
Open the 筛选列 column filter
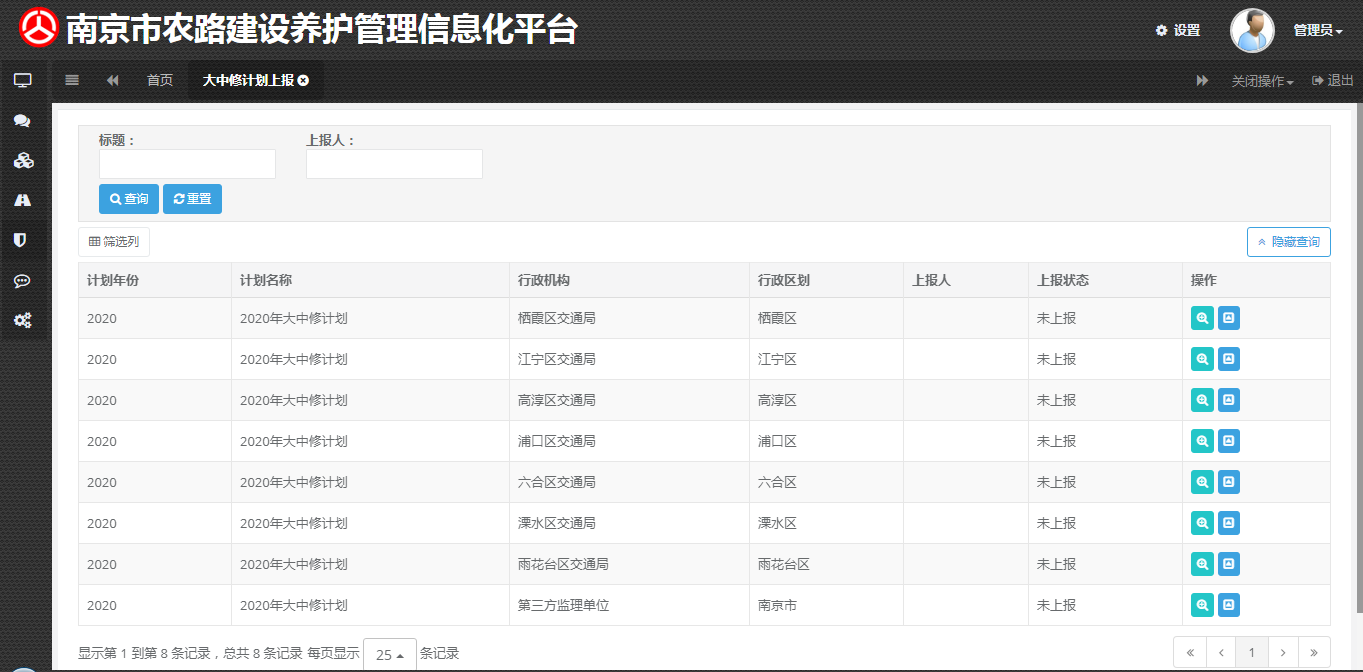click(114, 241)
